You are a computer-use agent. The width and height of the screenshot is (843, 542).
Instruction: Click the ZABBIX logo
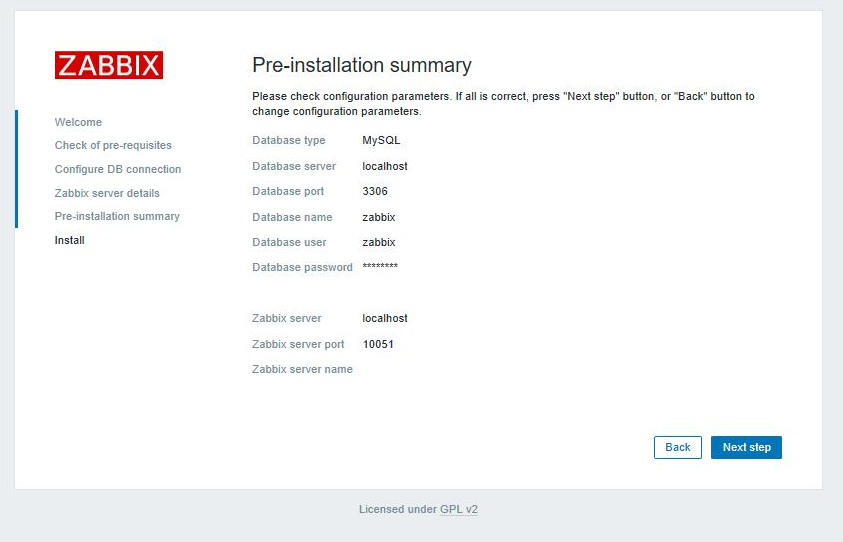tap(109, 65)
